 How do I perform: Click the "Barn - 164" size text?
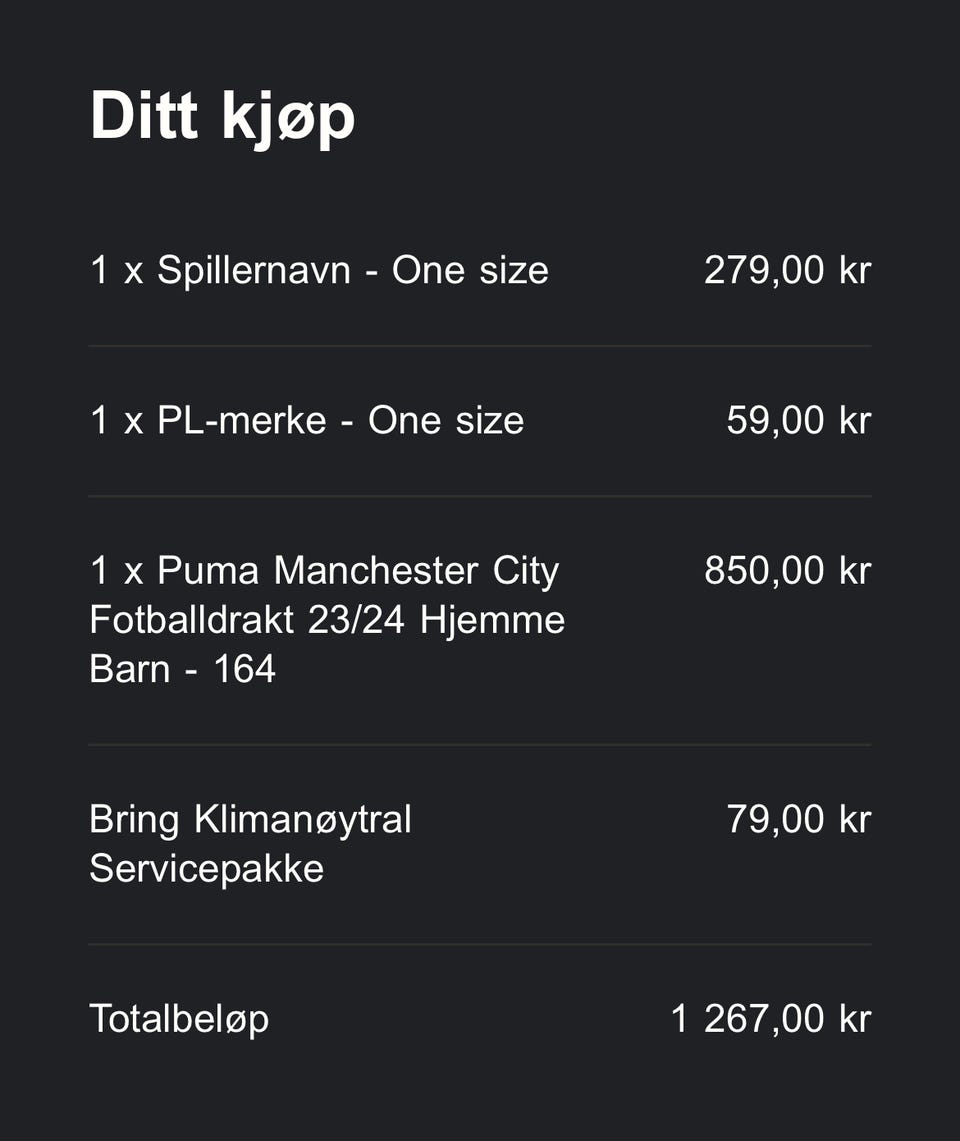(x=182, y=668)
